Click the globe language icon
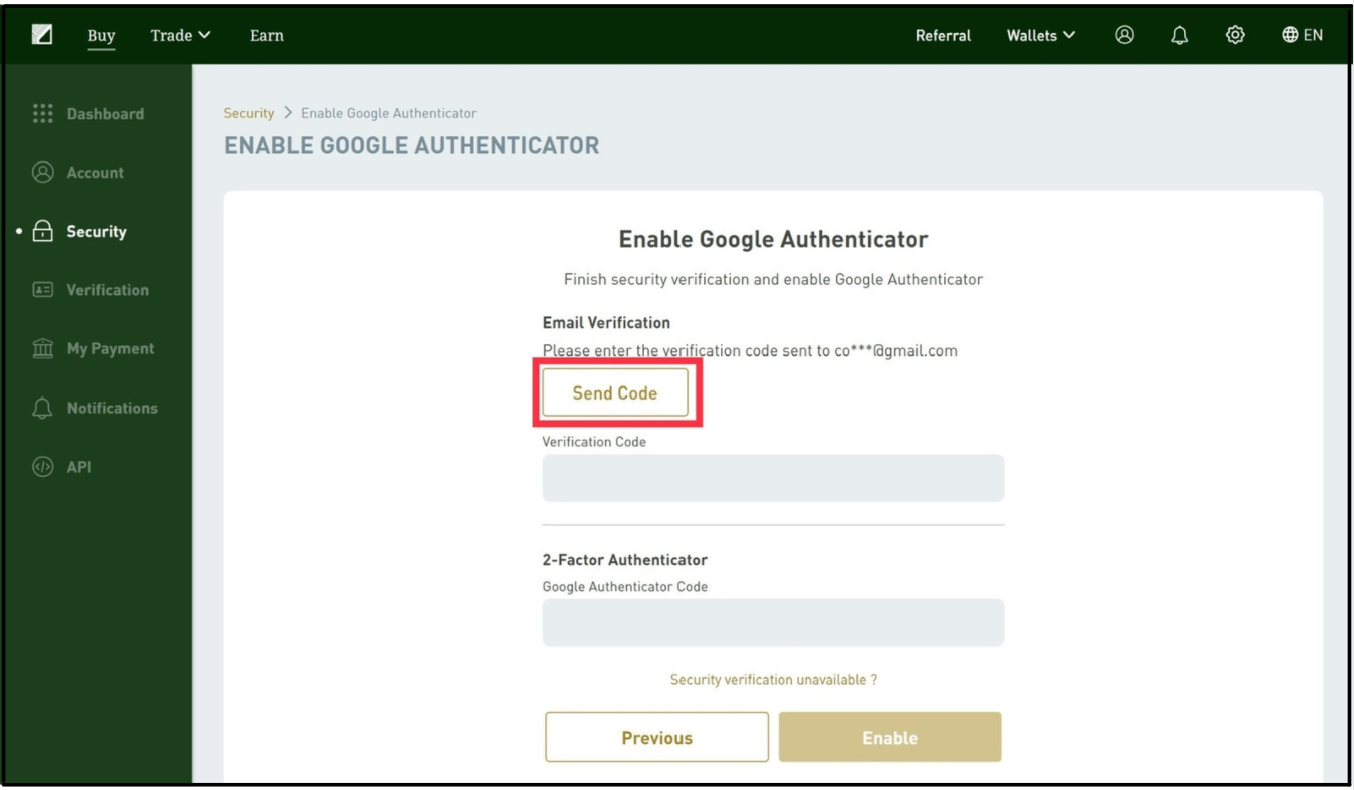This screenshot has height=790, width=1354. pyautogui.click(x=1290, y=35)
